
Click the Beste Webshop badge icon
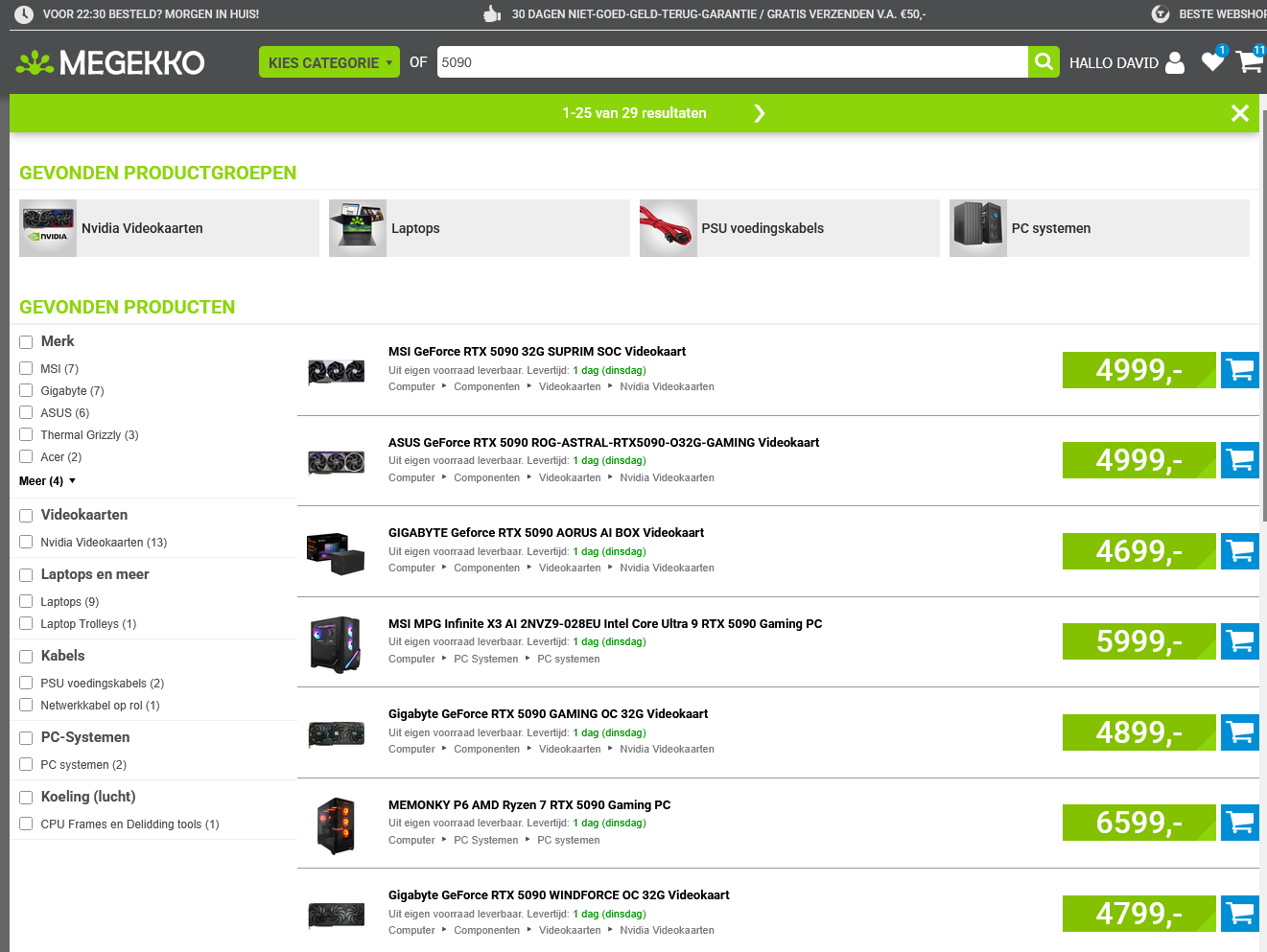(x=1161, y=14)
